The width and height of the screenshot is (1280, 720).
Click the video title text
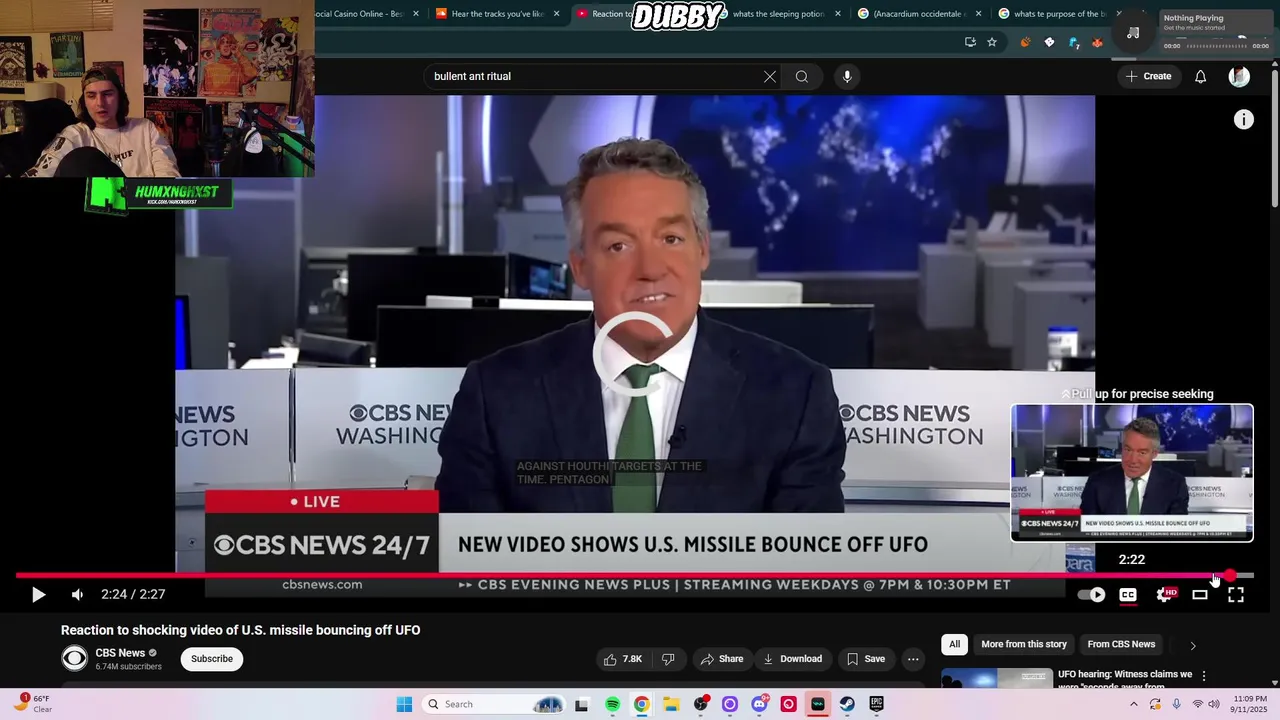point(240,630)
